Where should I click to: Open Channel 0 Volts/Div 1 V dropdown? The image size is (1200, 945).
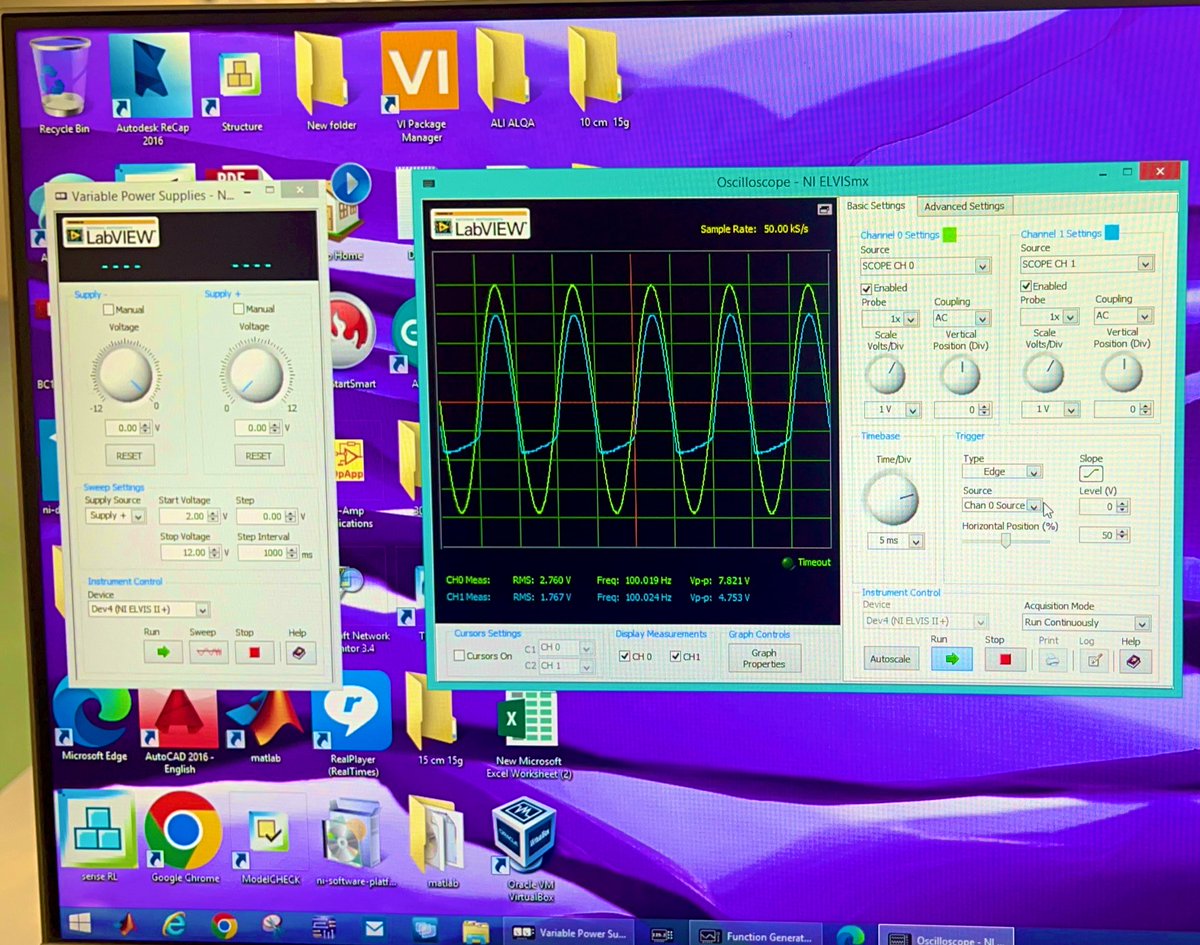(x=892, y=410)
